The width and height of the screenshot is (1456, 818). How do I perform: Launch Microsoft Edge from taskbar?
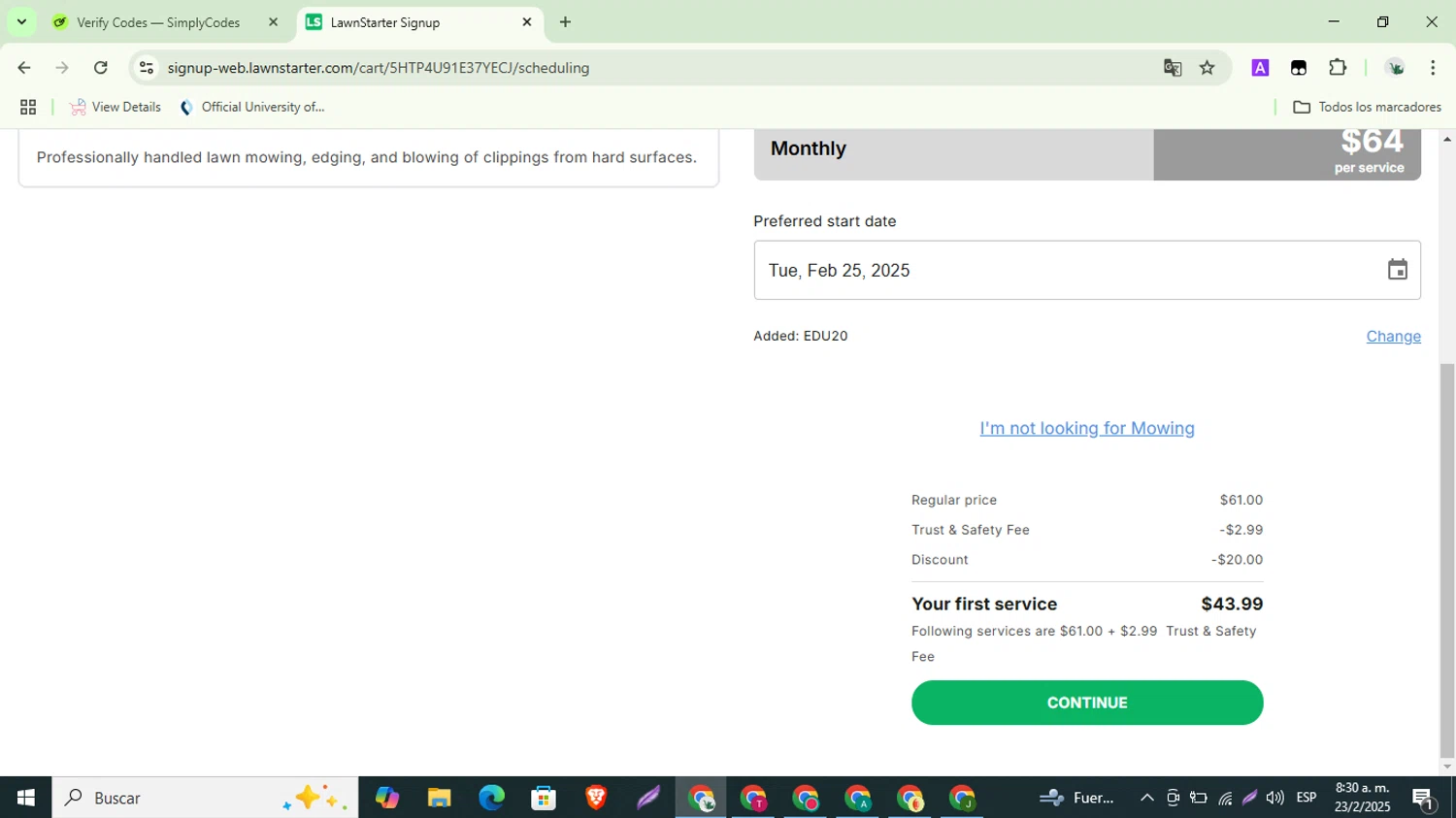[x=491, y=798]
